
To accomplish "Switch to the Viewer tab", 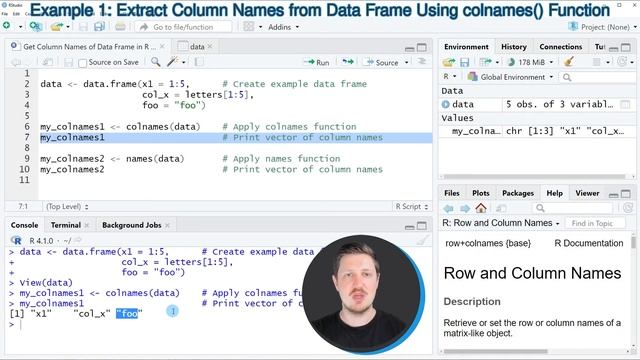I will (x=587, y=193).
